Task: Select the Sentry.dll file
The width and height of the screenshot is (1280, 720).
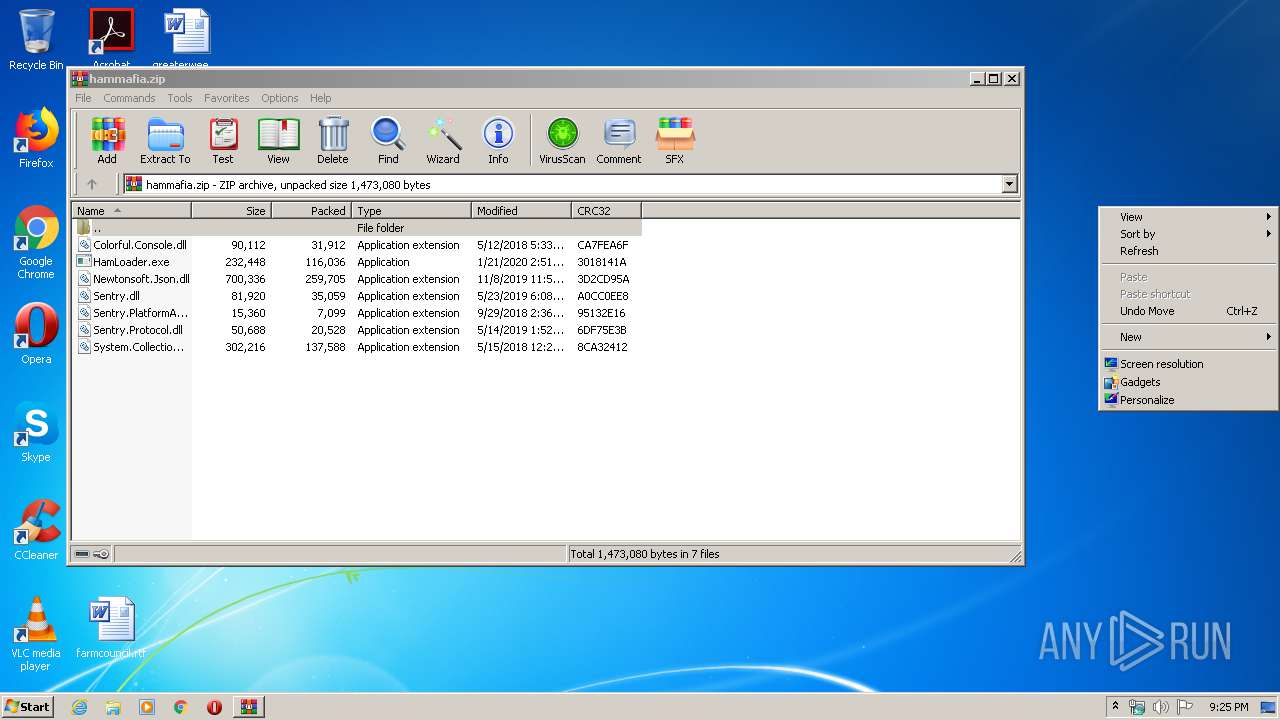Action: pyautogui.click(x=357, y=296)
